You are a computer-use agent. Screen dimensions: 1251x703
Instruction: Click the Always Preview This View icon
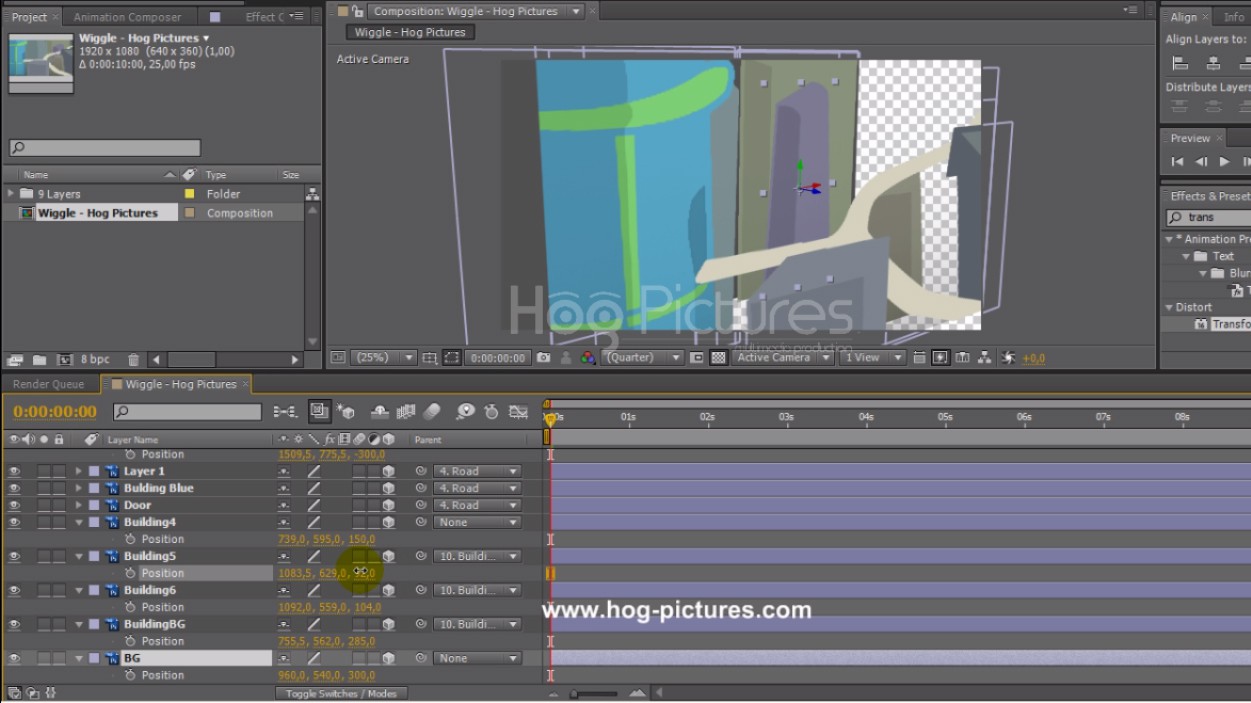[338, 357]
